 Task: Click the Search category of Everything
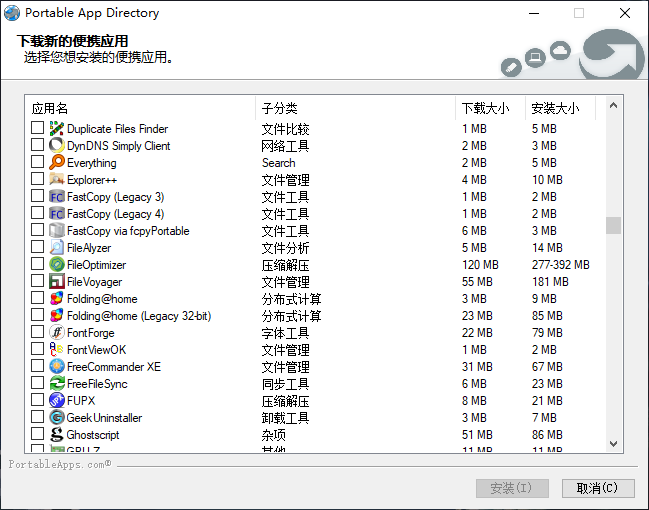point(279,163)
